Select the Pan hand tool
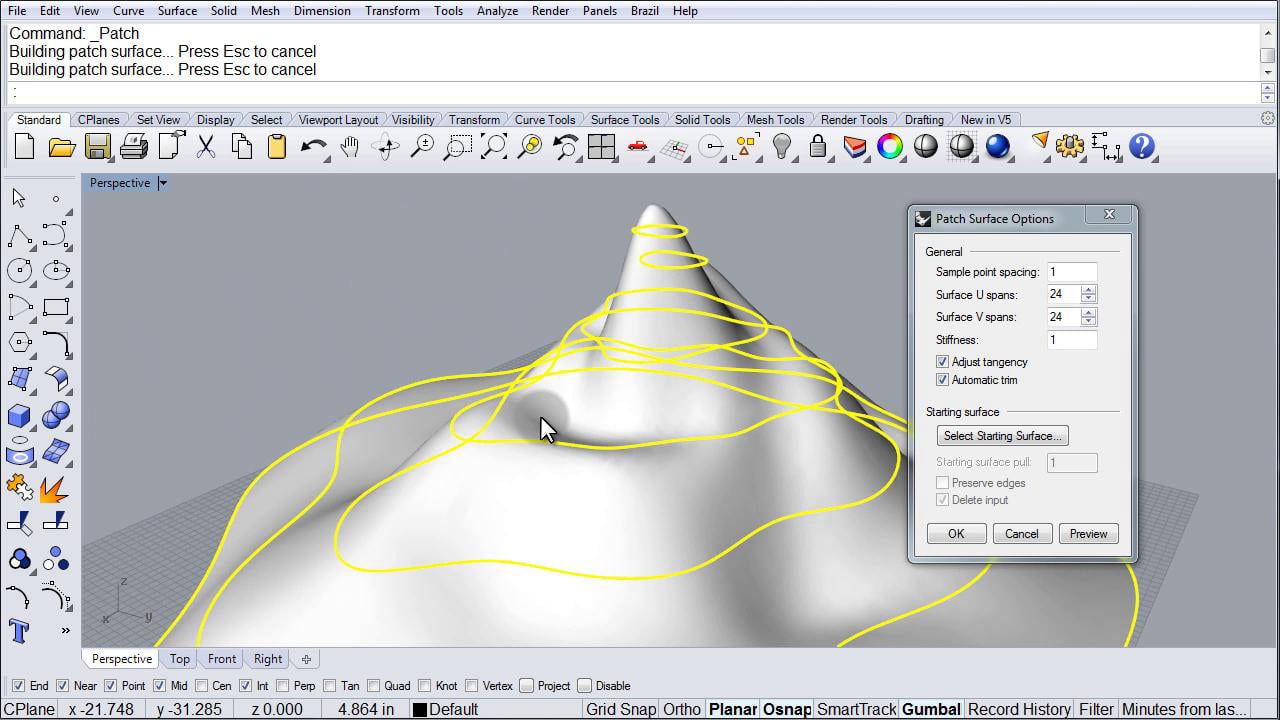 pyautogui.click(x=349, y=147)
